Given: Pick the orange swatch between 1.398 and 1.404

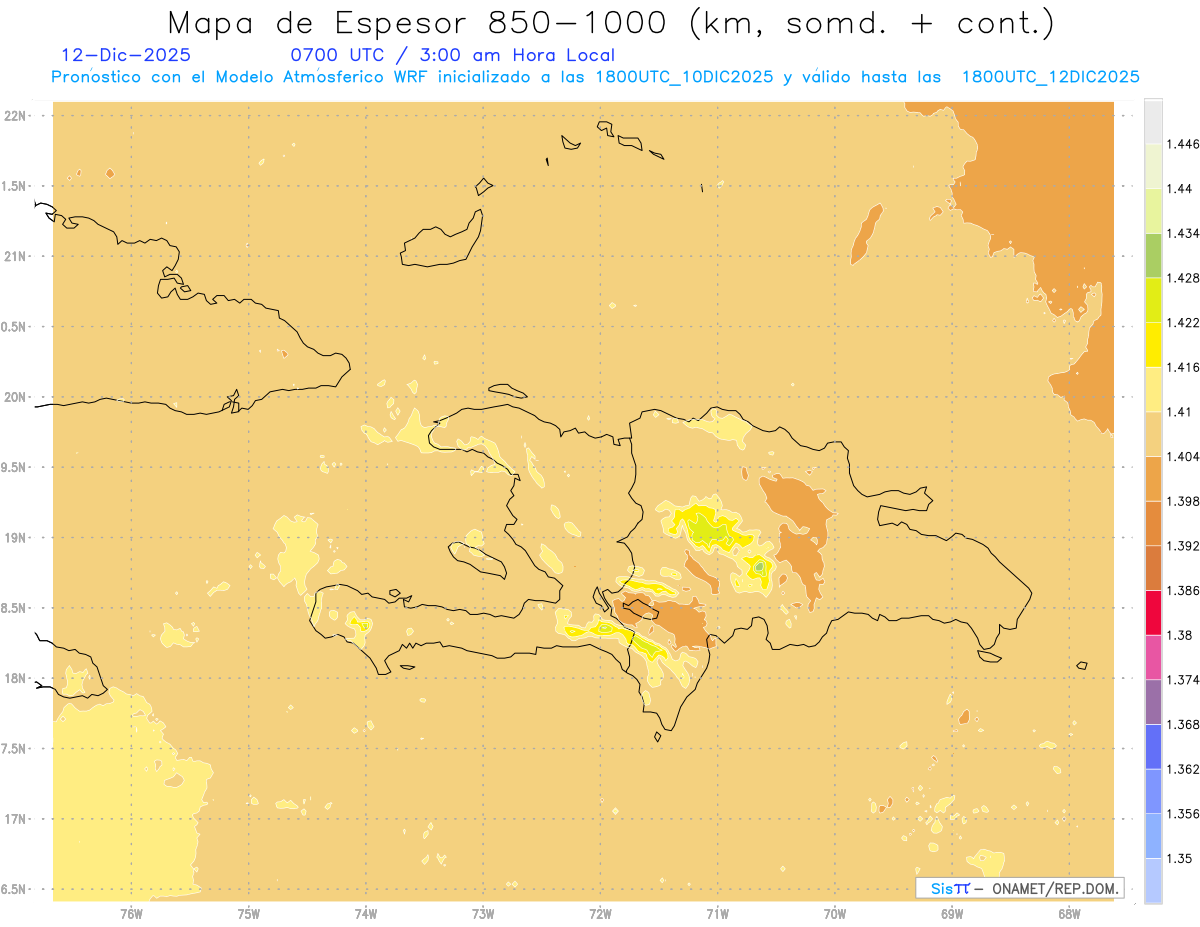Looking at the screenshot, I should [x=1153, y=478].
